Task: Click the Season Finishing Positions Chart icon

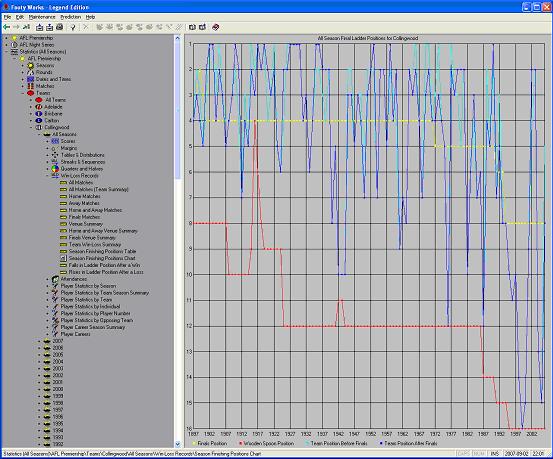Action: click(x=63, y=258)
